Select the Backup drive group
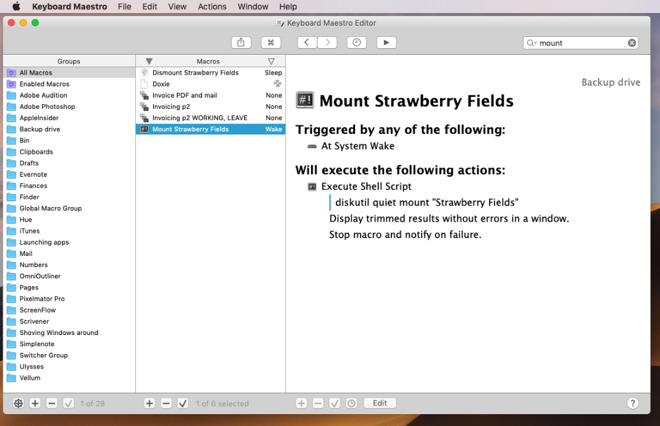This screenshot has width=660, height=426. [x=69, y=129]
